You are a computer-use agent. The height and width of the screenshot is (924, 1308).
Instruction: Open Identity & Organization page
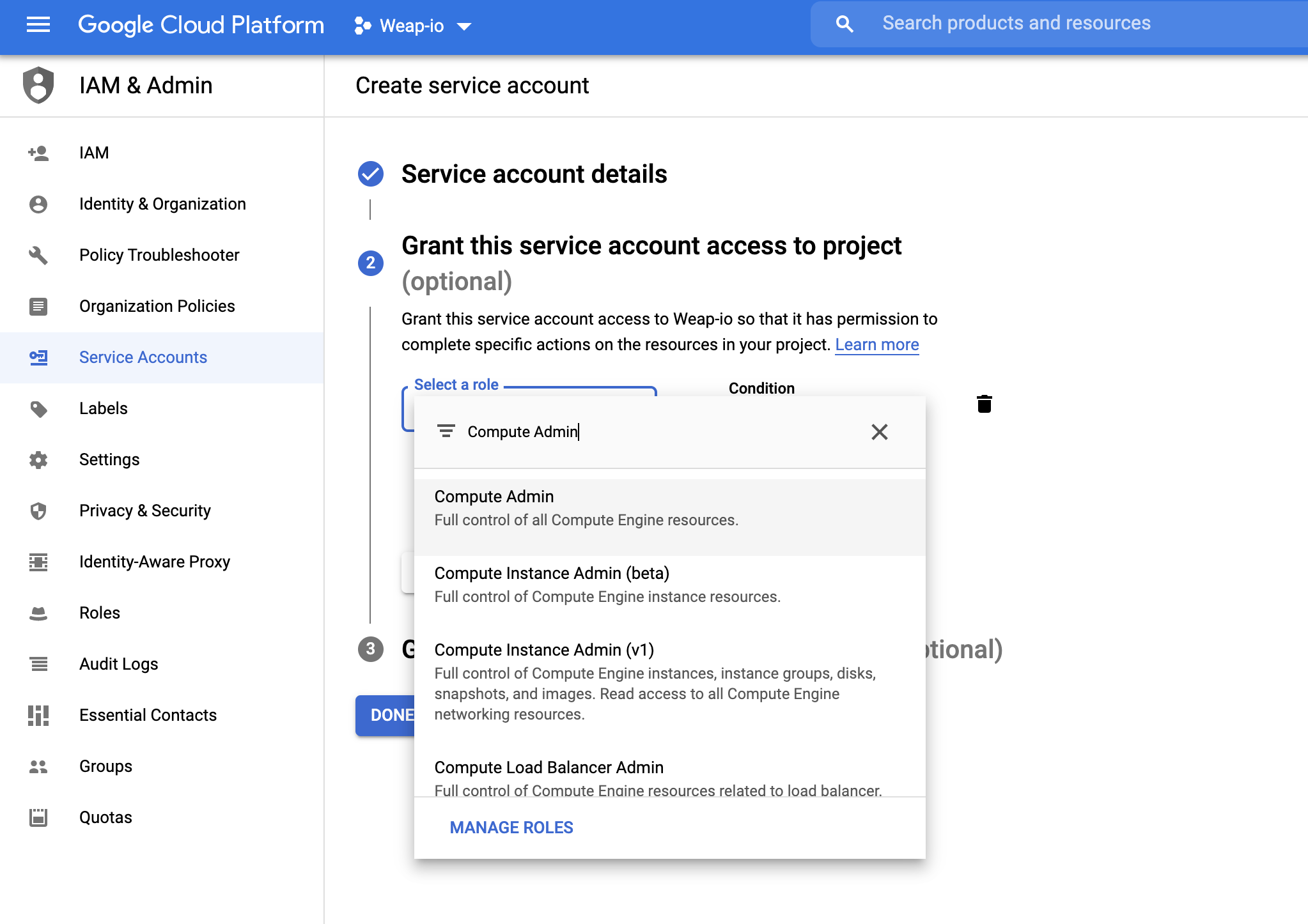tap(162, 204)
